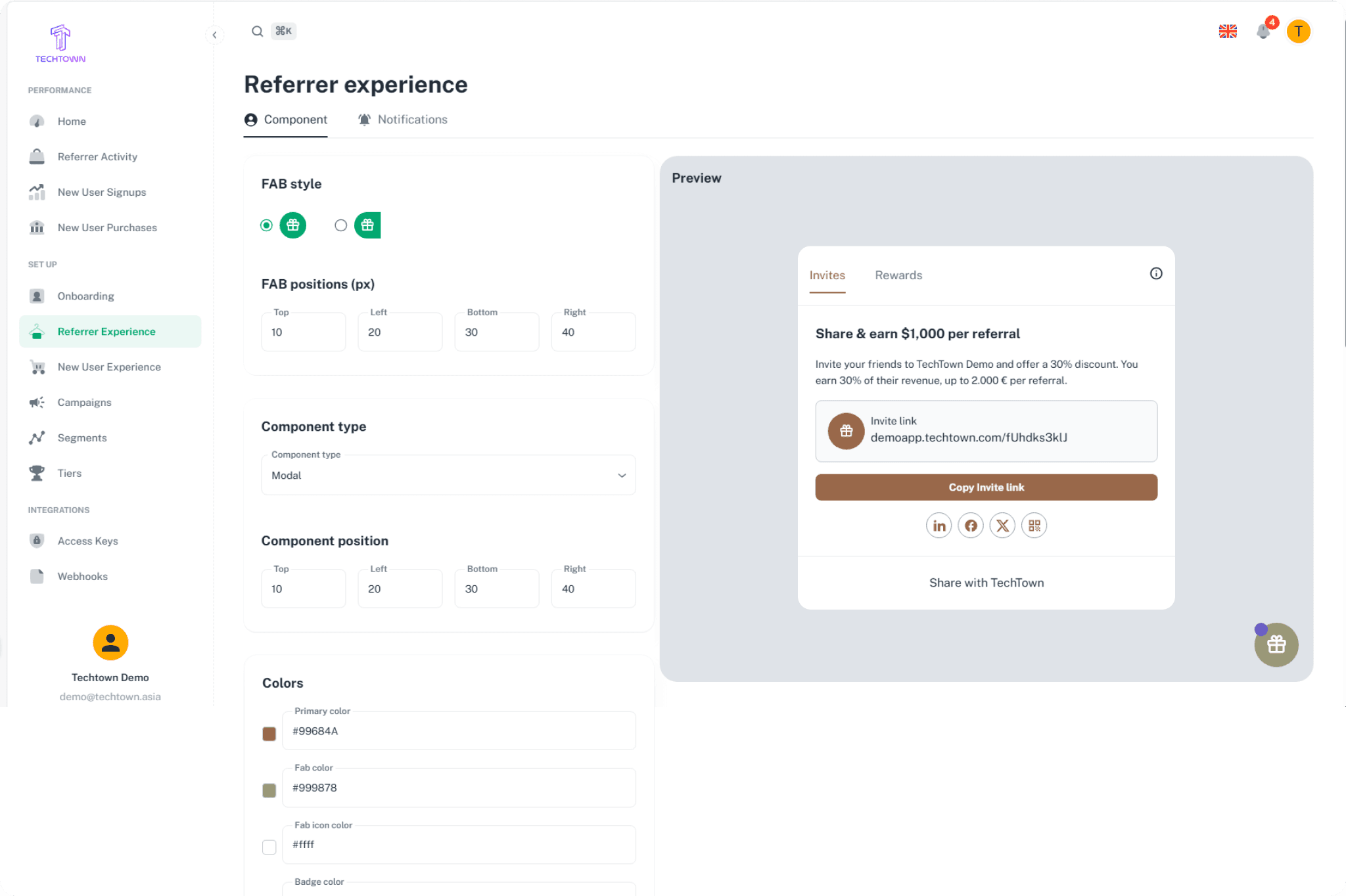Screen dimensions: 1346x896
Task: Click the floating gift FAB button
Action: click(x=1276, y=645)
